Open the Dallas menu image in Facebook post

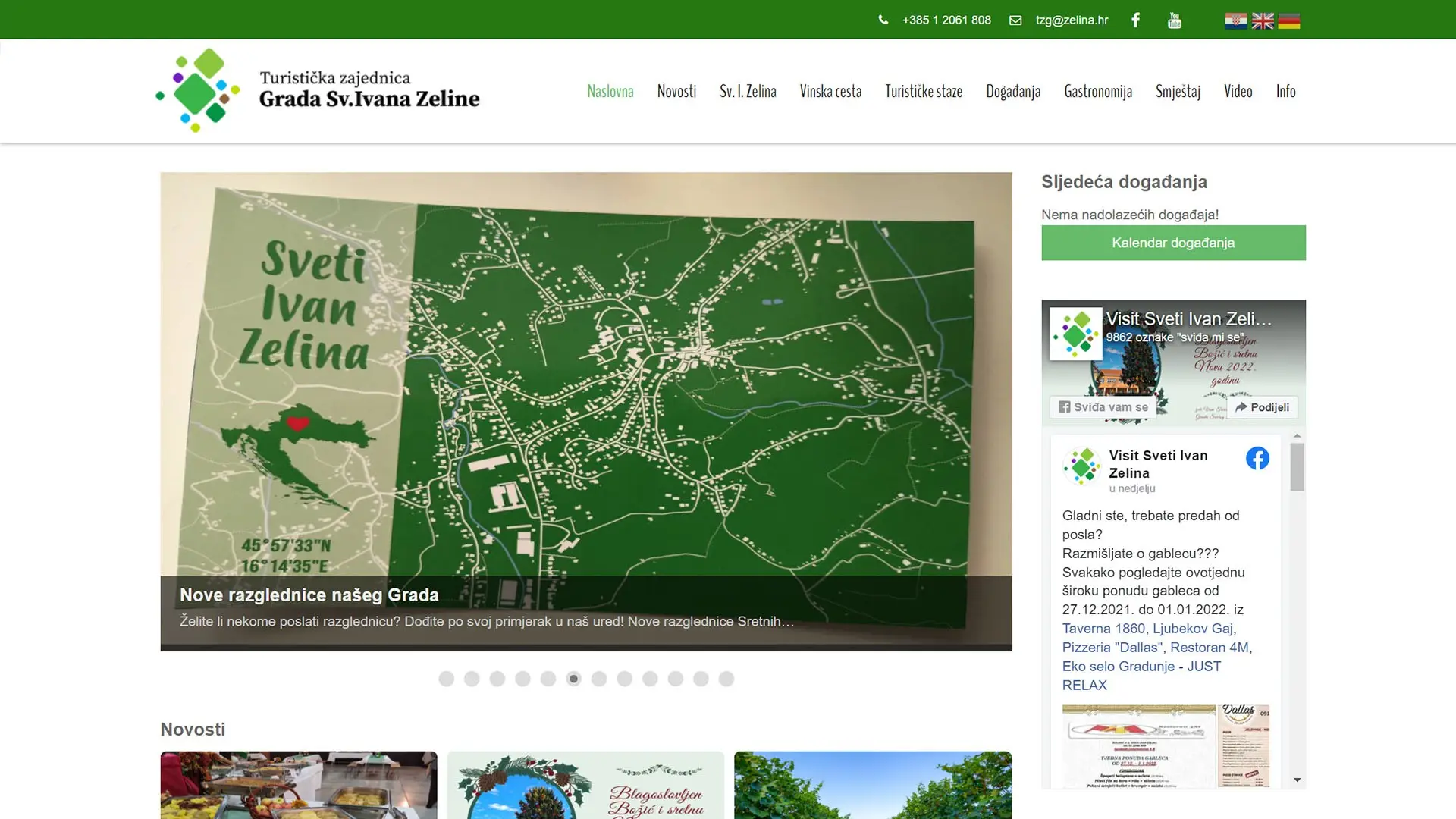[x=1244, y=746]
